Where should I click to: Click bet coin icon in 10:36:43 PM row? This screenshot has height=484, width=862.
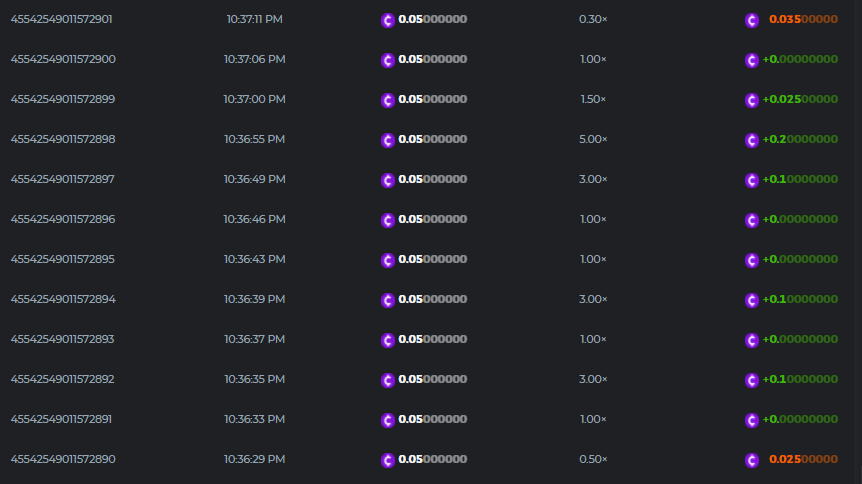(388, 260)
